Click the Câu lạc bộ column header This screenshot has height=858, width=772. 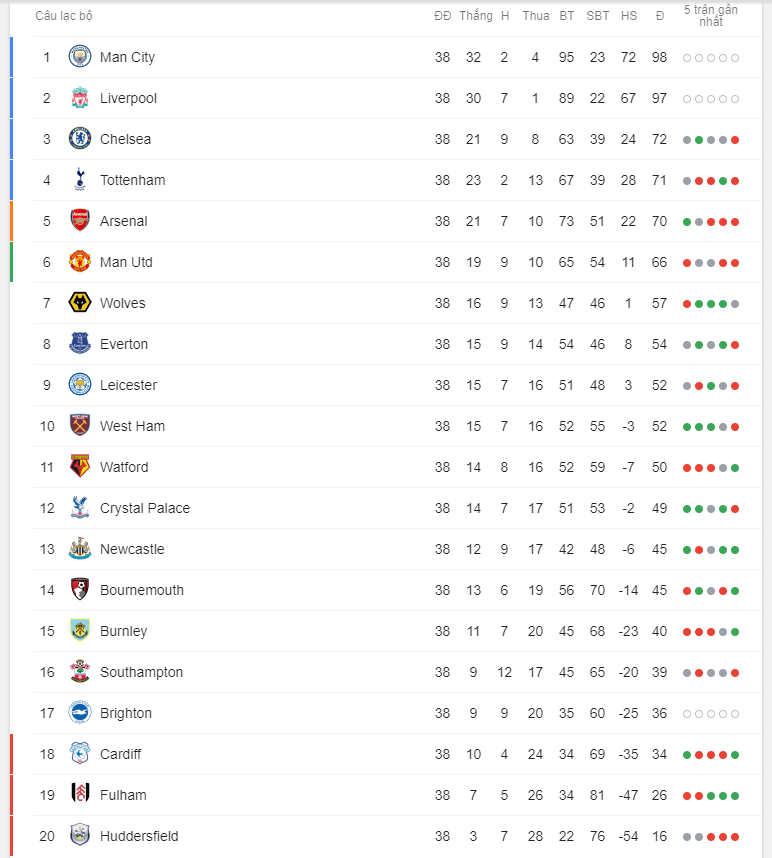pos(64,16)
